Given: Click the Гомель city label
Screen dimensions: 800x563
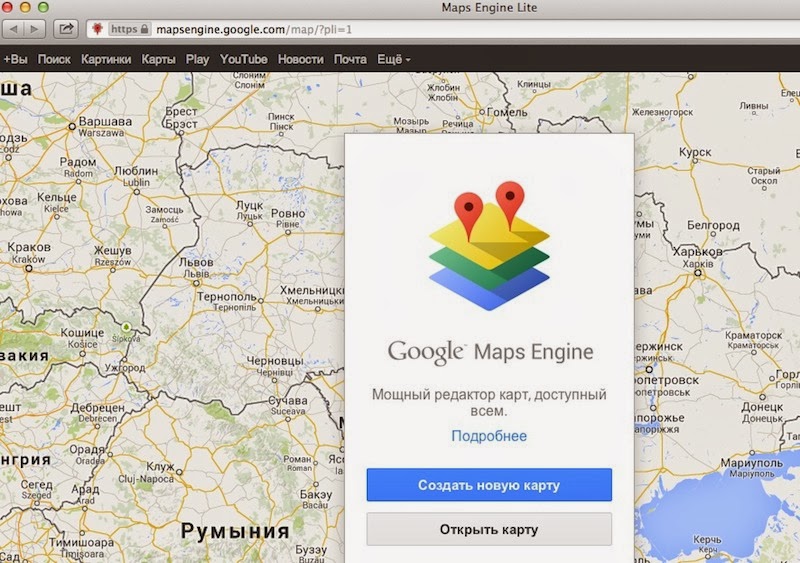Looking at the screenshot, I should pyautogui.click(x=507, y=112).
